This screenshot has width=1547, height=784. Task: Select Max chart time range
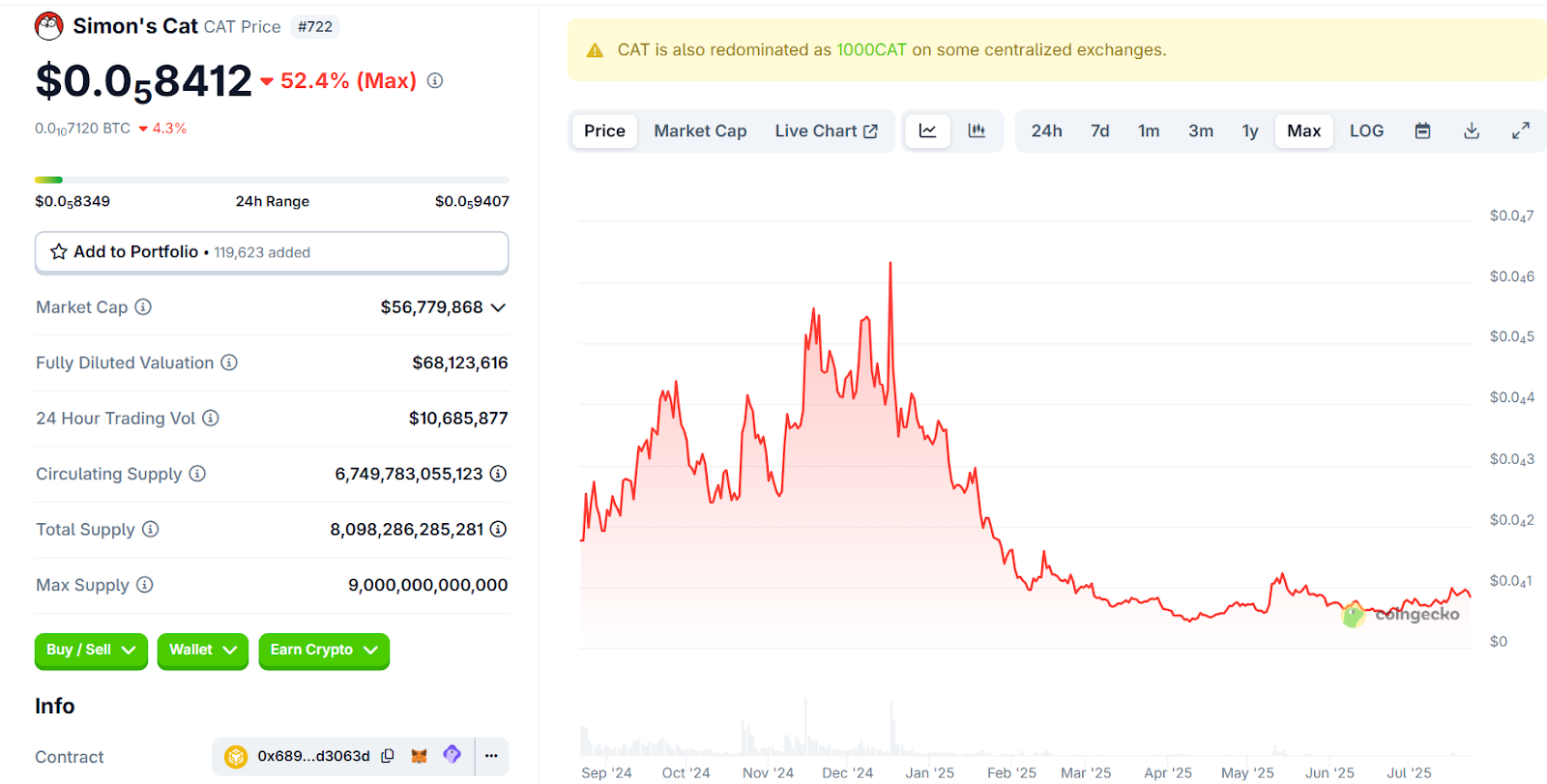tap(1303, 131)
